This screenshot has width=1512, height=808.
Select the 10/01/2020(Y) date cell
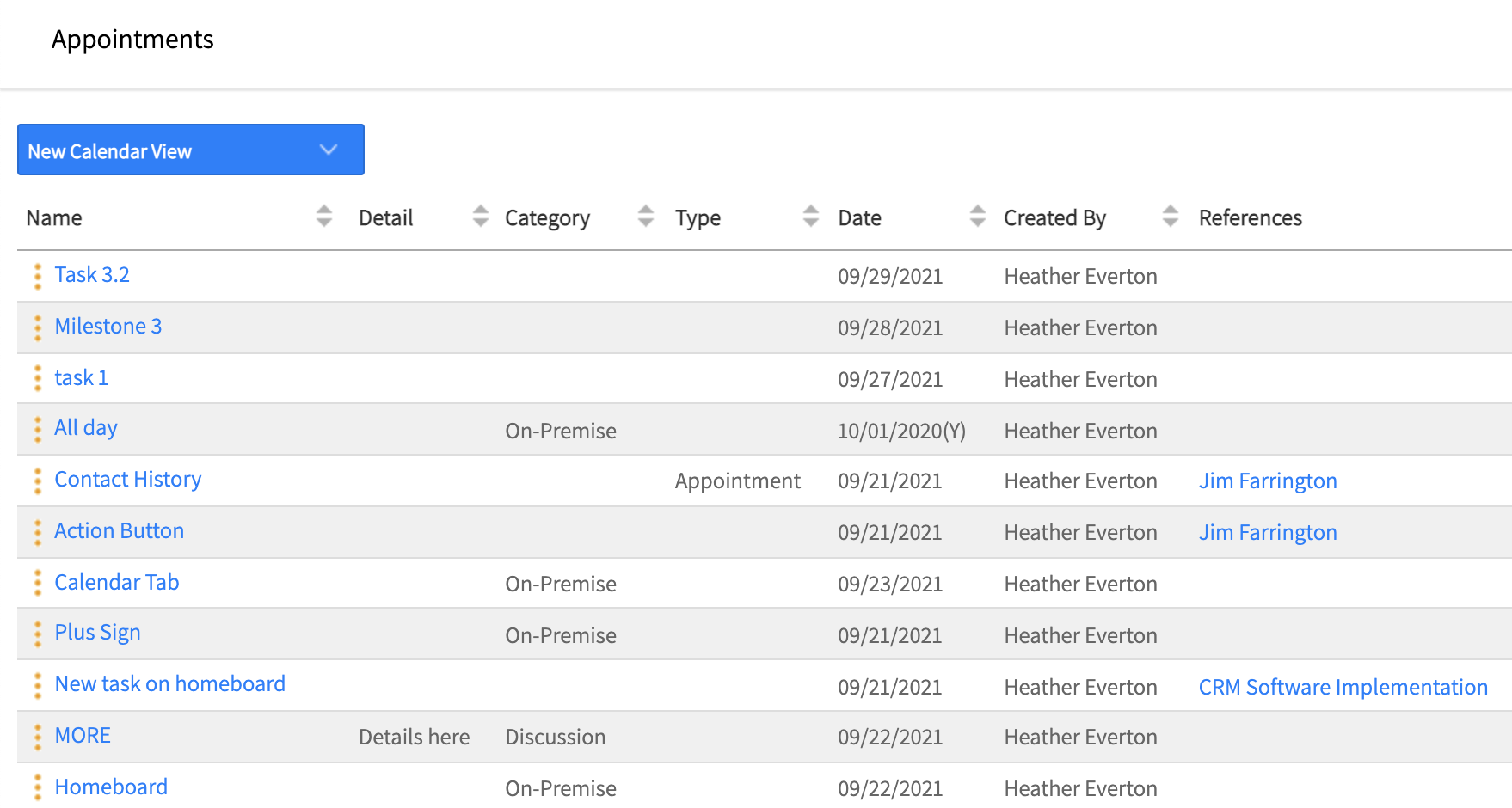(902, 432)
